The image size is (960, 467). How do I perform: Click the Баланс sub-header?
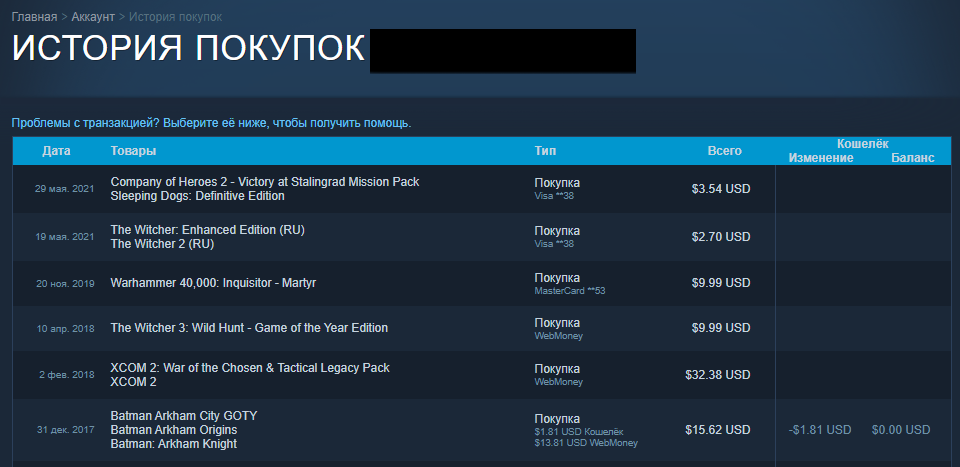click(x=912, y=158)
